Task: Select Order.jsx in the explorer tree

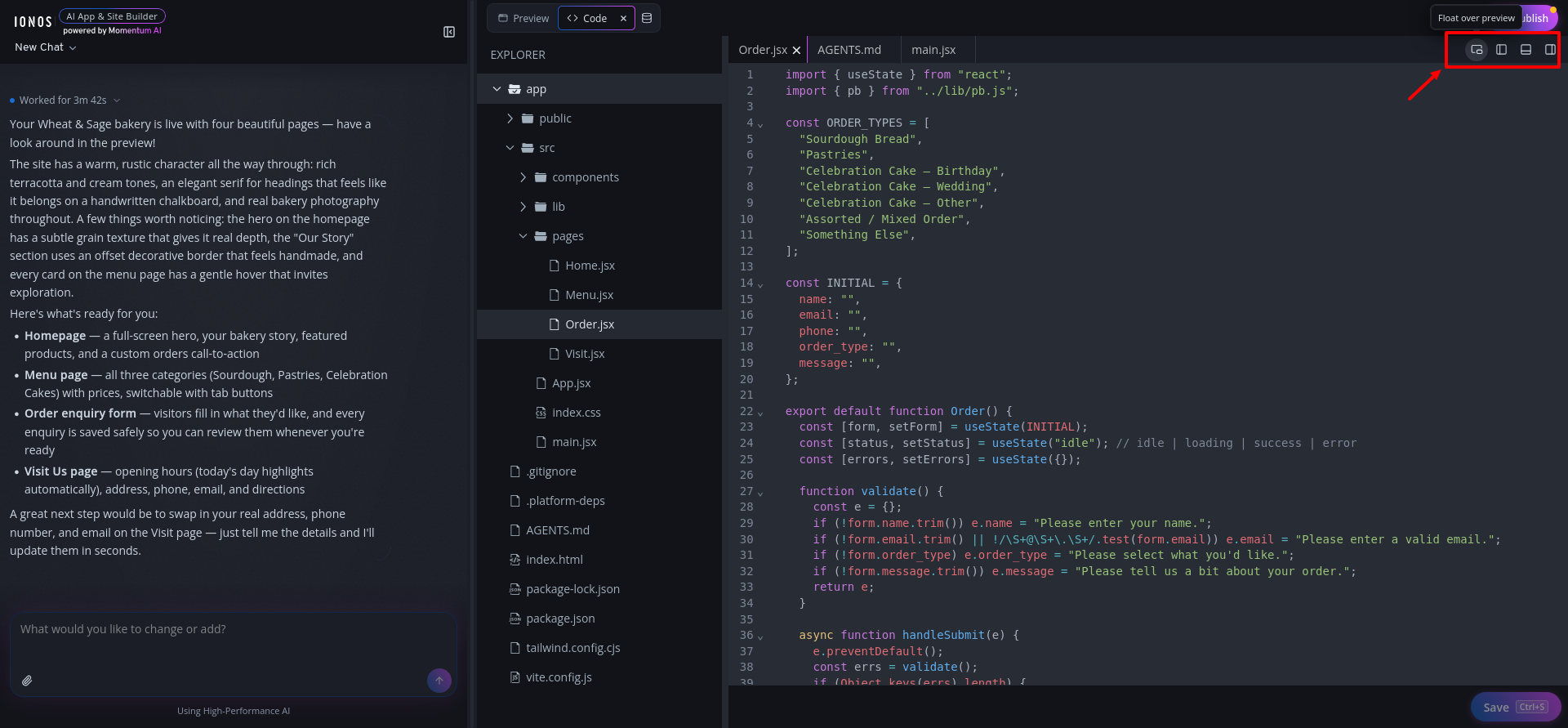Action: [599, 324]
